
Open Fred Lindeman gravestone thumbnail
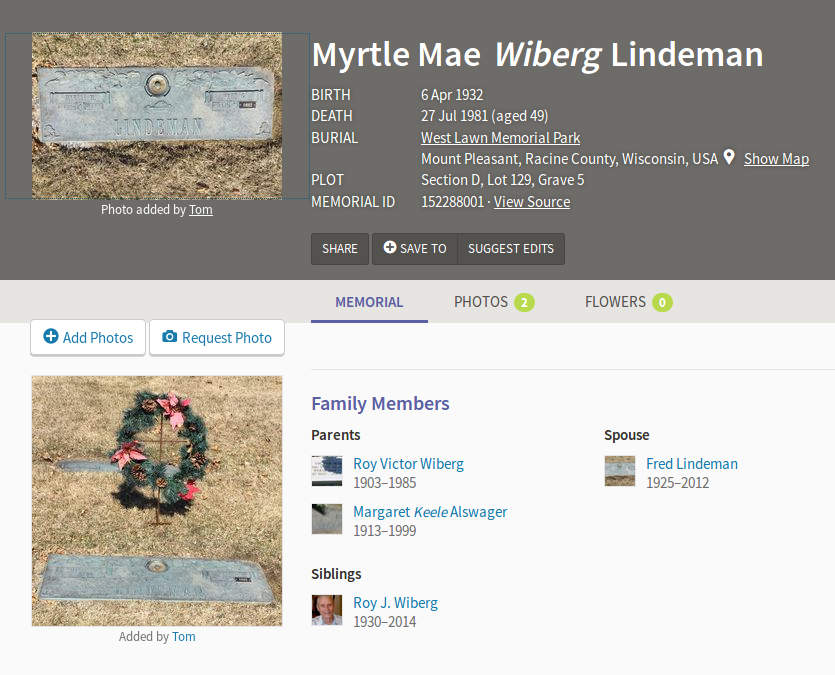620,471
